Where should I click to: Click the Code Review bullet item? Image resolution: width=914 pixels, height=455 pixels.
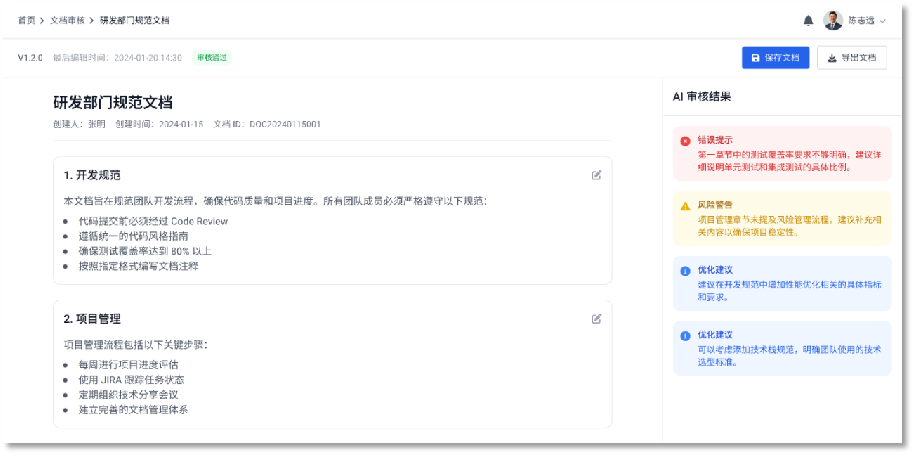point(153,221)
